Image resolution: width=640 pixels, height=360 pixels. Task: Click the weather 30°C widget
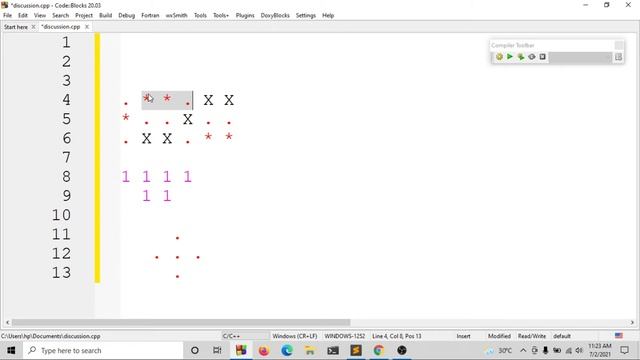coord(499,350)
